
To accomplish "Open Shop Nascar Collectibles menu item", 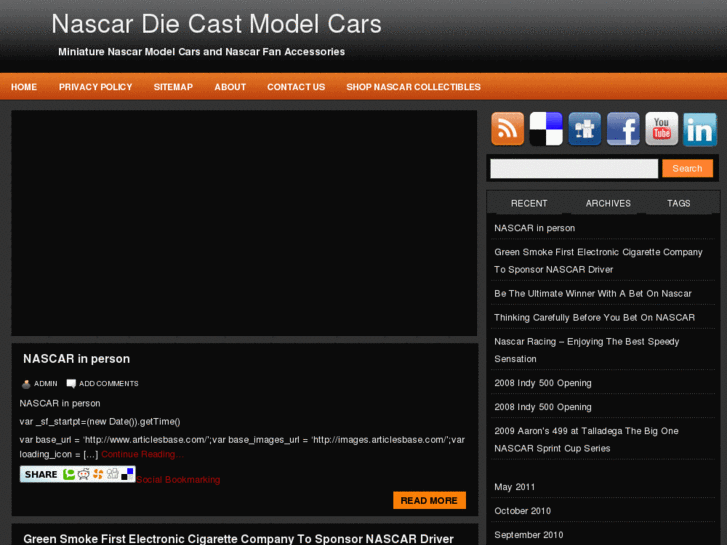I will click(413, 87).
